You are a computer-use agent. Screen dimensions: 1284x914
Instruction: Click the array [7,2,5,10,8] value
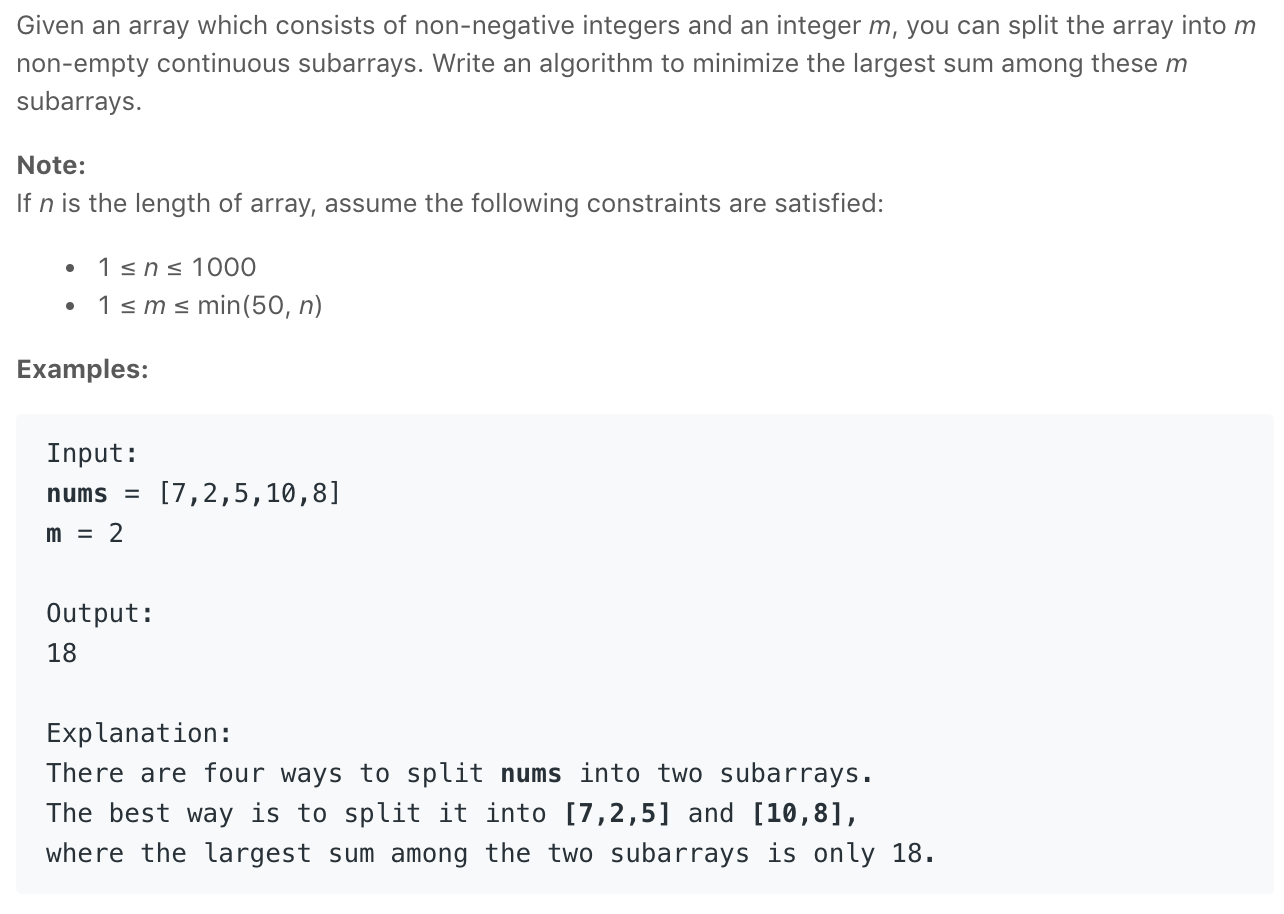point(249,493)
